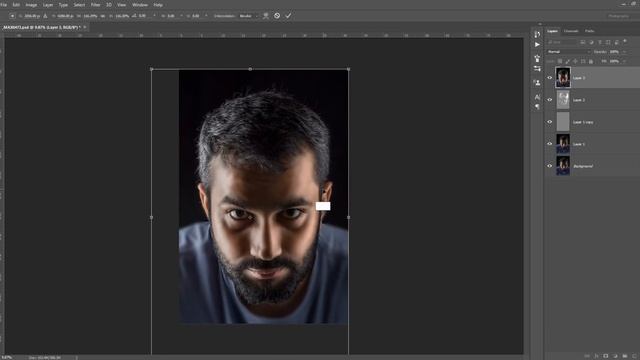
Task: Open the Fill slider dropdown arrow
Action: [x=625, y=61]
